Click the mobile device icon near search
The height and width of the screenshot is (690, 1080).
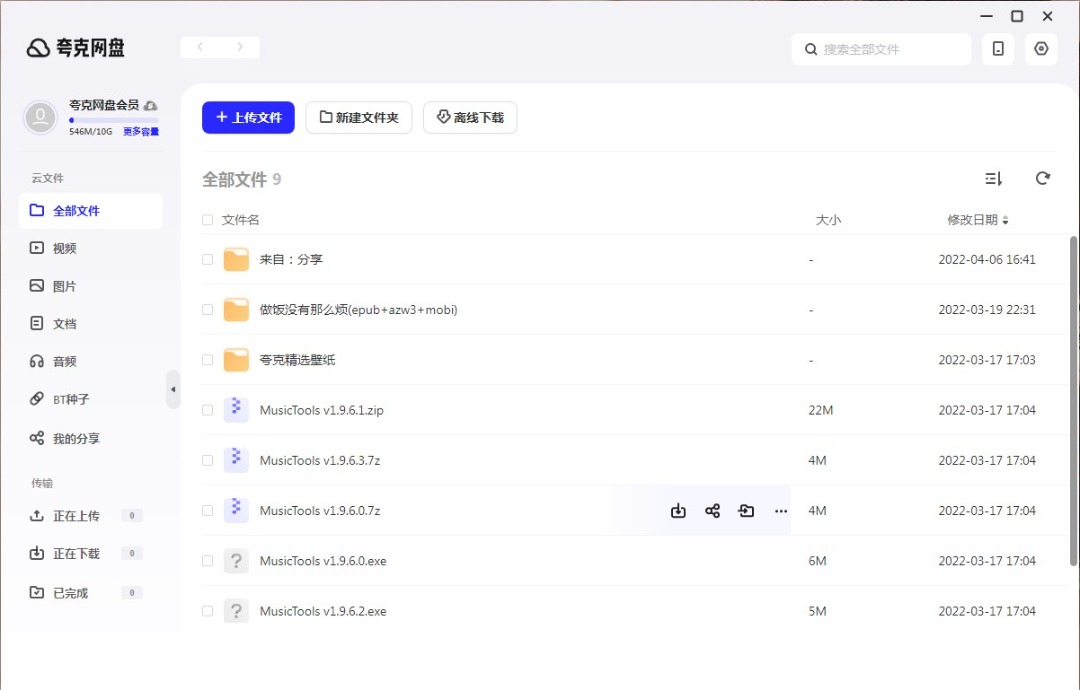point(998,49)
